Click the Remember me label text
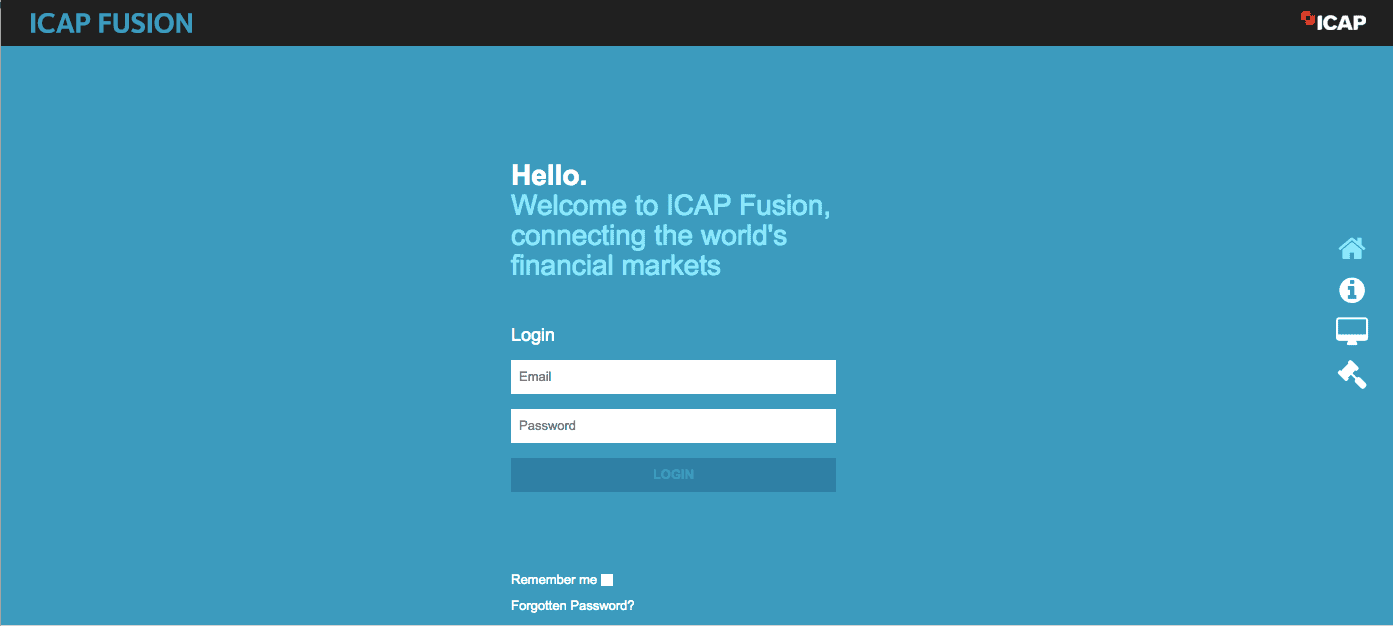This screenshot has width=1393, height=626. 553,580
